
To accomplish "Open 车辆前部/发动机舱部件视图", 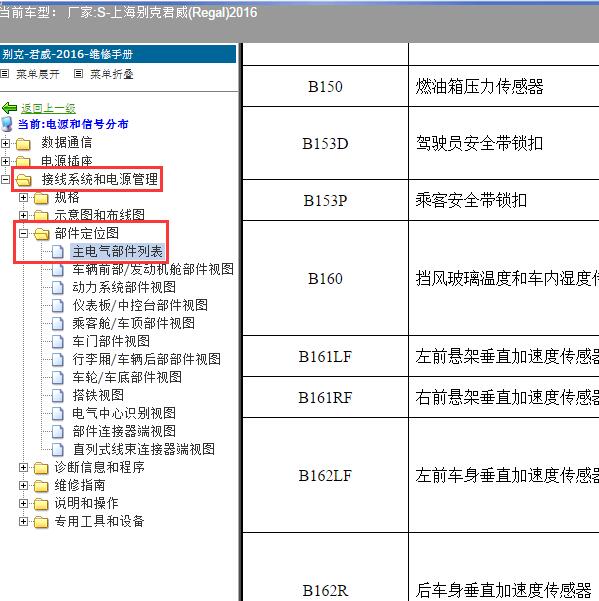I will coord(153,269).
